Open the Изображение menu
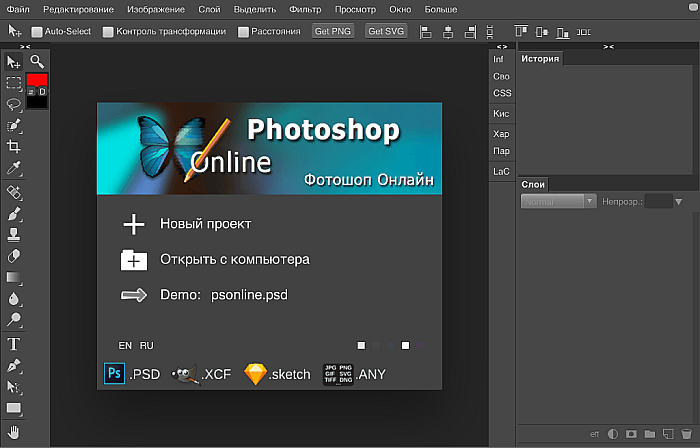The height and width of the screenshot is (448, 700). pyautogui.click(x=156, y=9)
